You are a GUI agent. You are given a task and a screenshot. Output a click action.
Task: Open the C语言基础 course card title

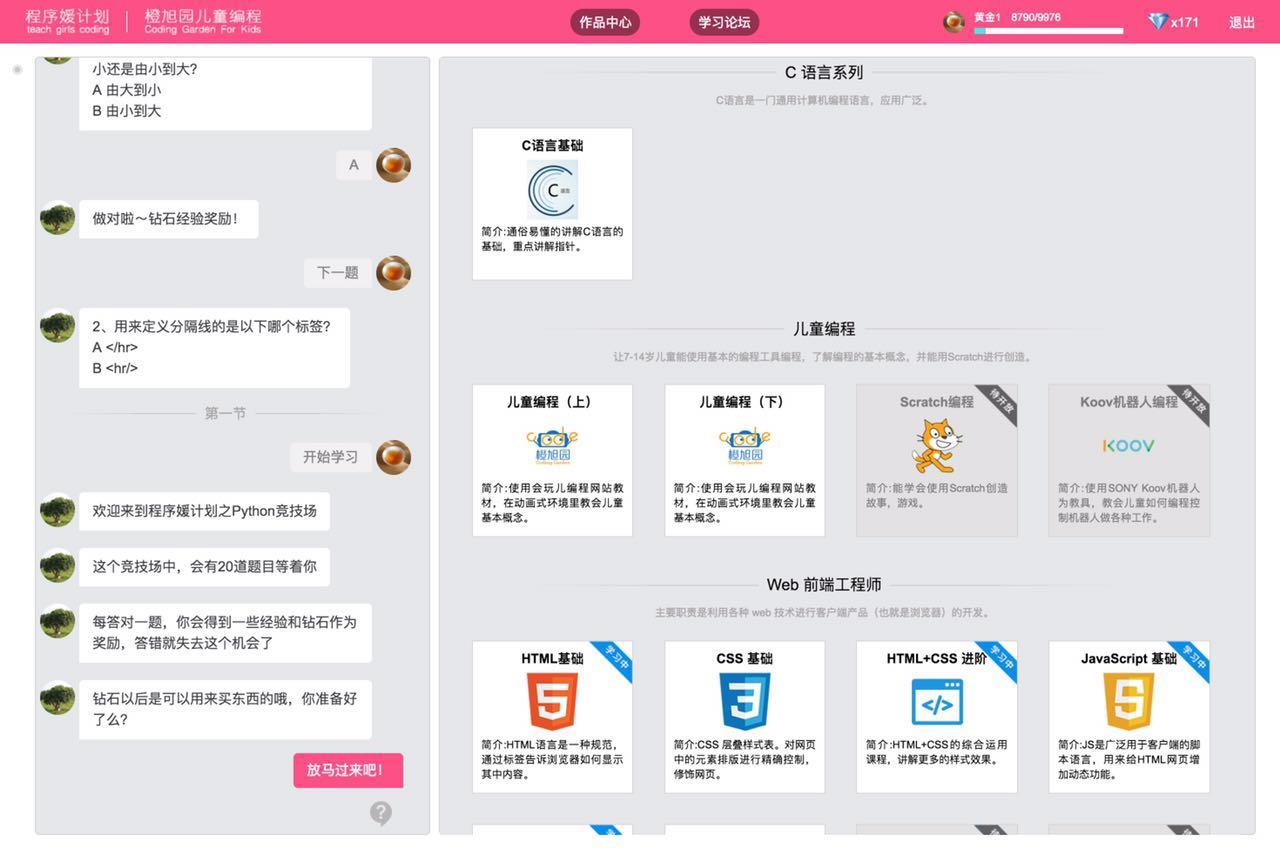click(x=552, y=145)
